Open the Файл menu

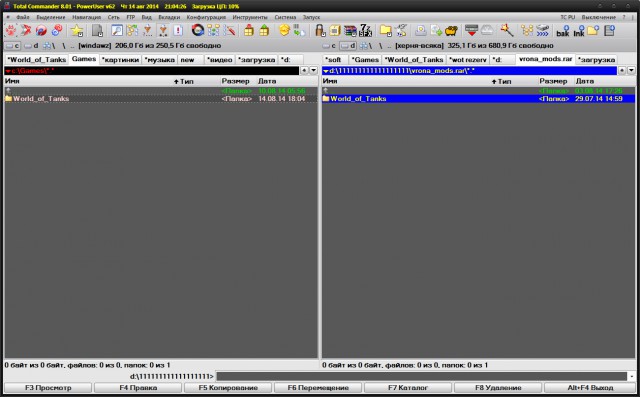coord(23,17)
